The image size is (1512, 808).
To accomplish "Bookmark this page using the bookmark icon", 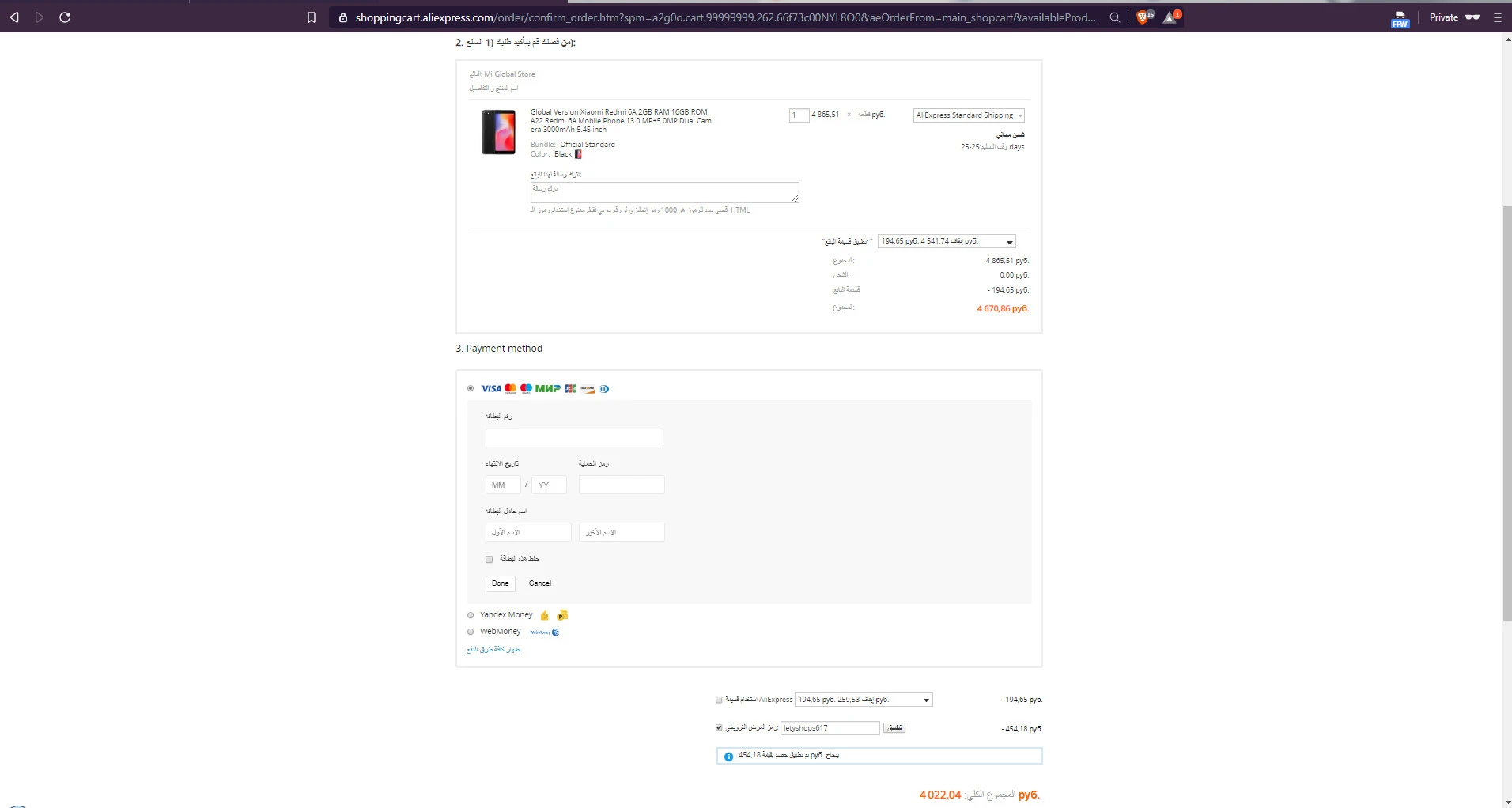I will tap(312, 17).
